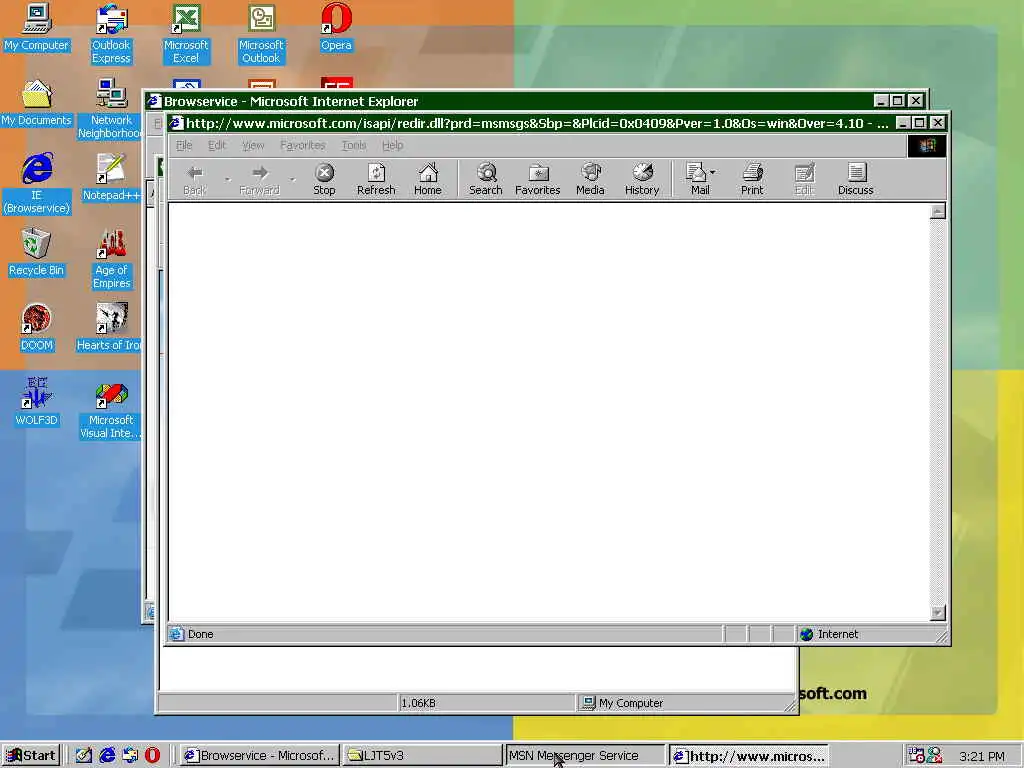Open the Tools menu
The image size is (1024, 768).
353,145
